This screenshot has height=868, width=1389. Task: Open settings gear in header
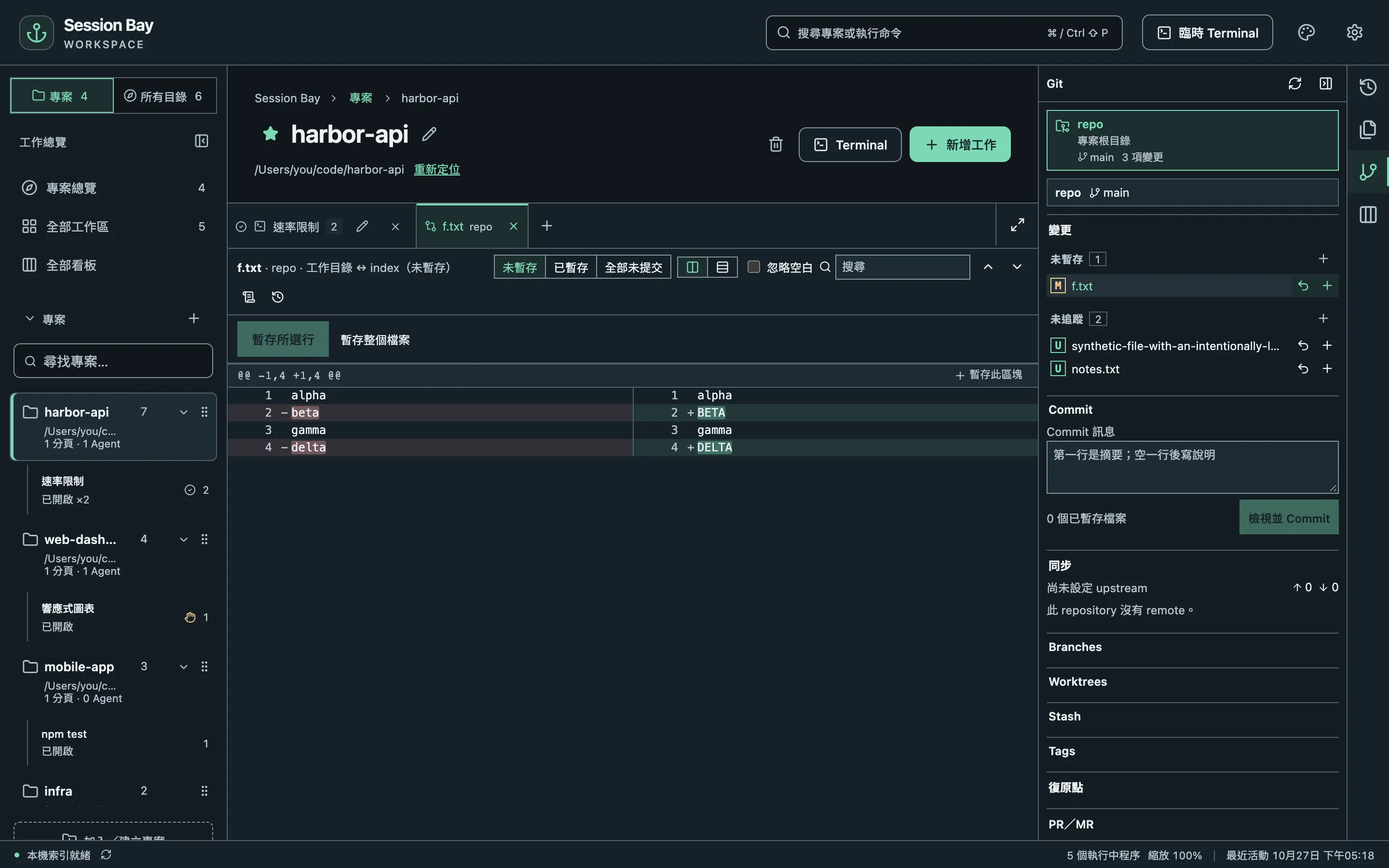pyautogui.click(x=1354, y=33)
